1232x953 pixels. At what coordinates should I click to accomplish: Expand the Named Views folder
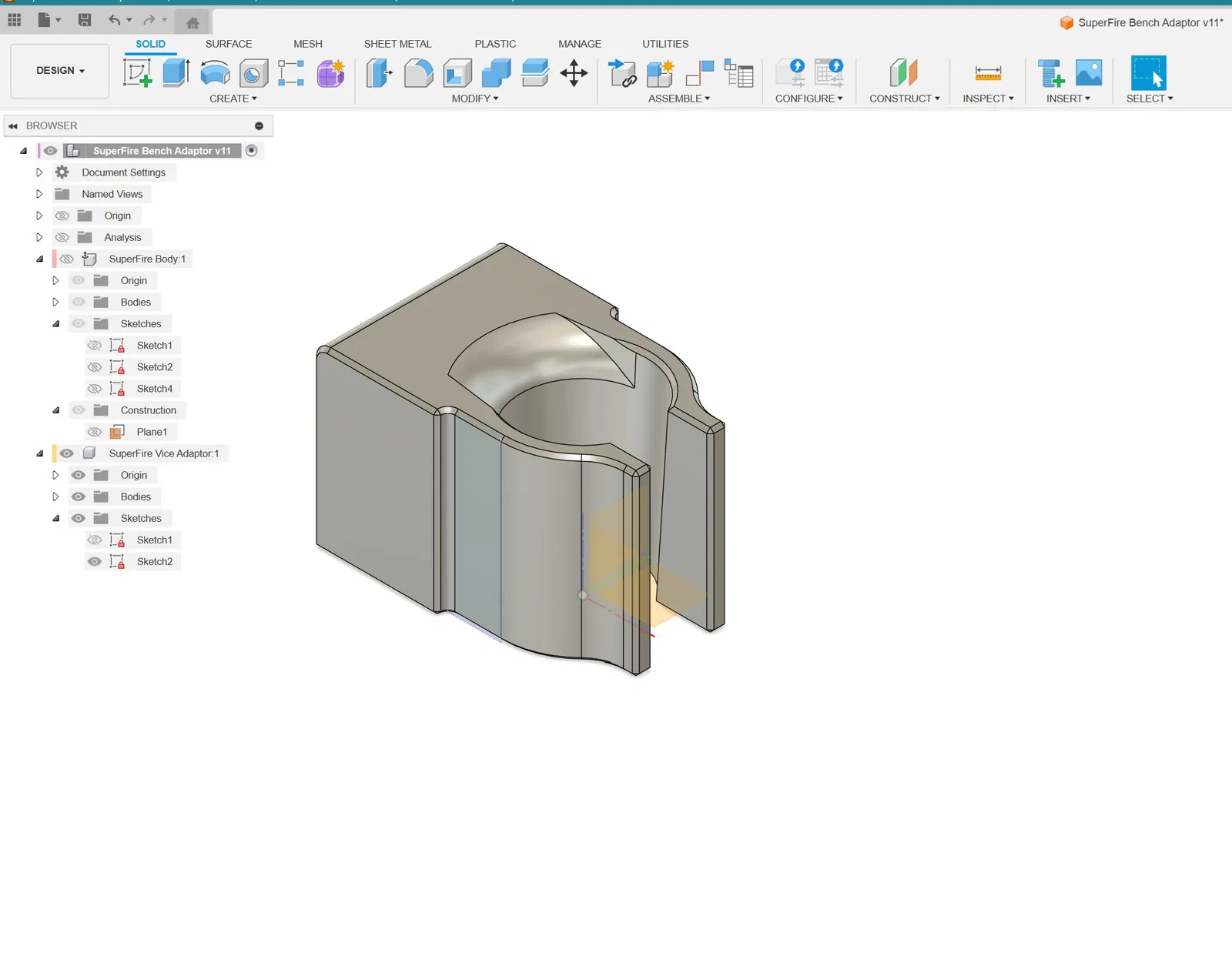coord(39,194)
